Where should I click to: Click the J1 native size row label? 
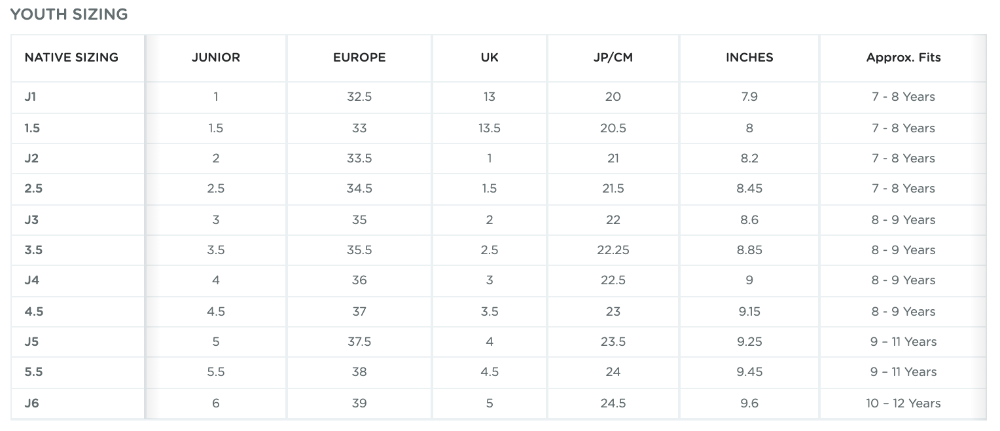[x=31, y=97]
